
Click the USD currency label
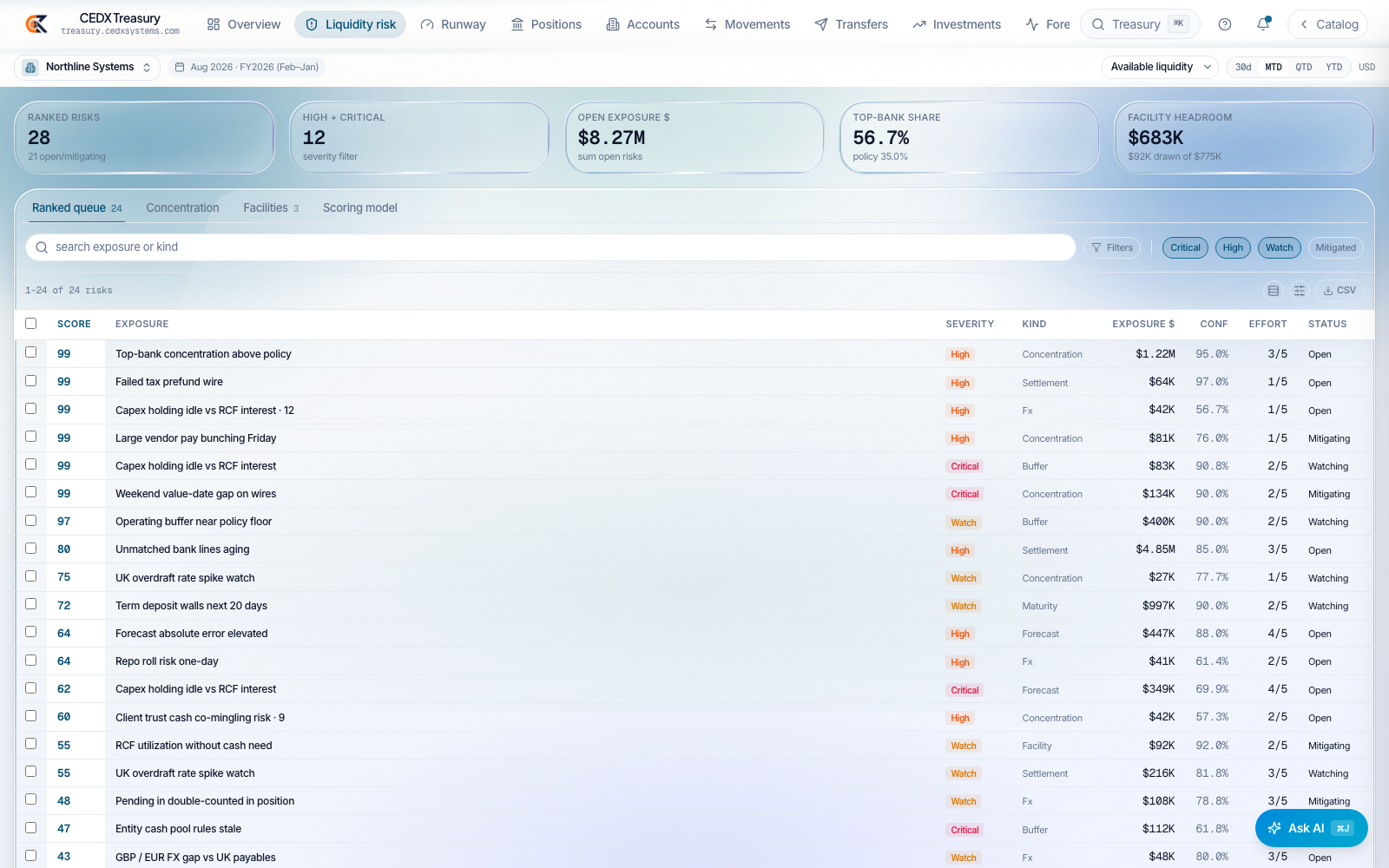pyautogui.click(x=1366, y=67)
